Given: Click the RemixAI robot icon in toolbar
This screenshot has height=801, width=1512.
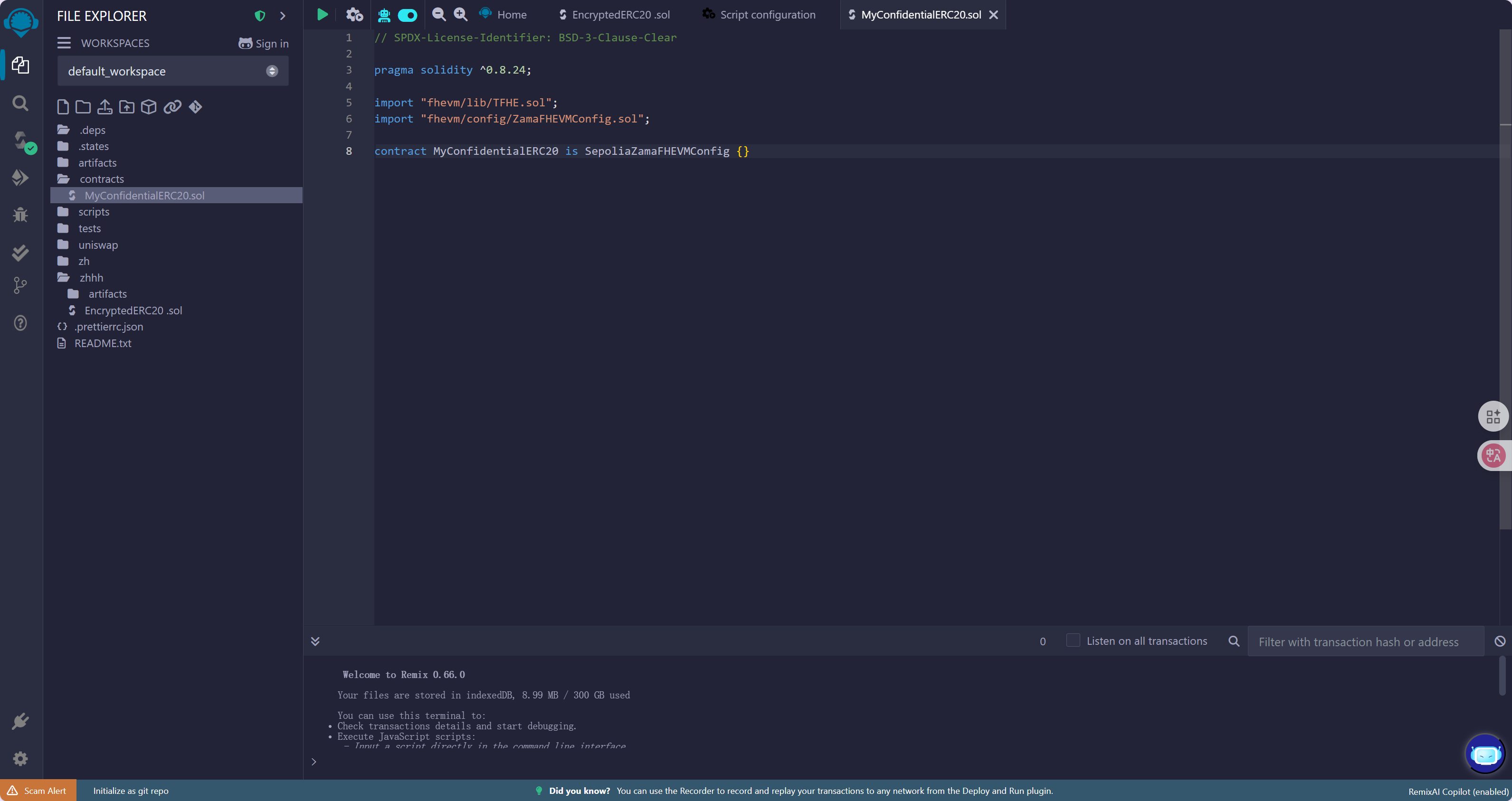Looking at the screenshot, I should pyautogui.click(x=384, y=15).
